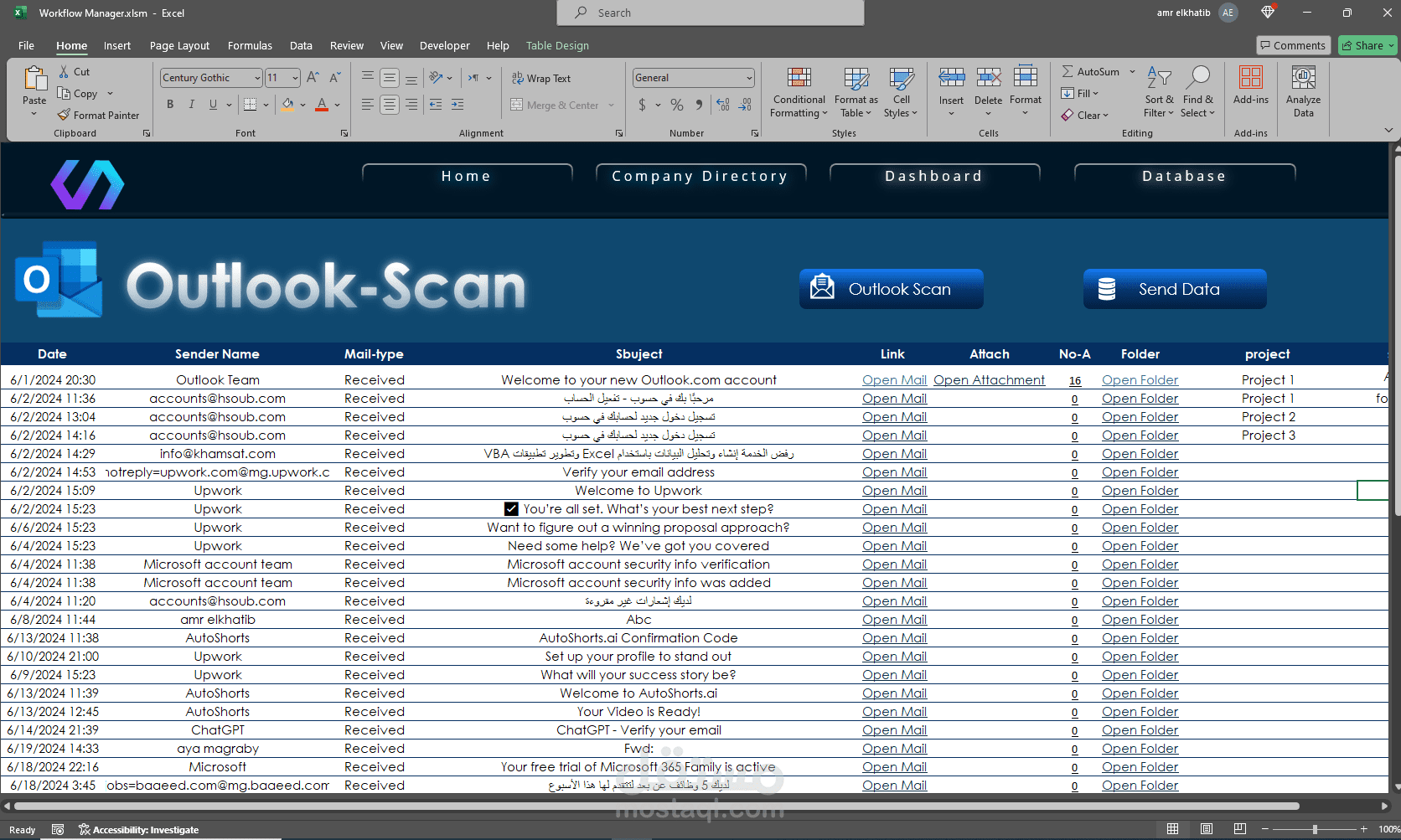Toggle Underline formatting

tap(213, 105)
